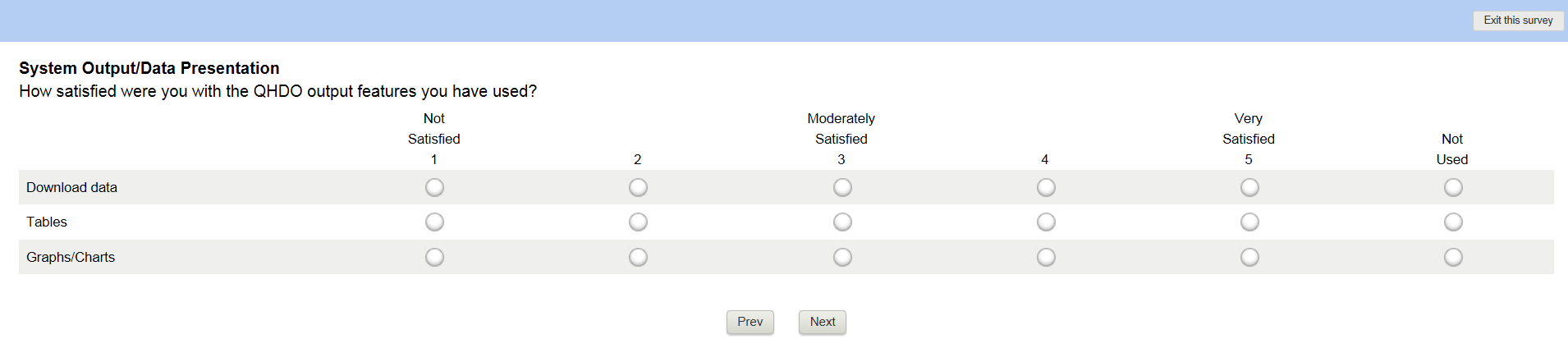The height and width of the screenshot is (339, 1568).
Task: Select rating 2 for Download data
Action: [x=638, y=188]
